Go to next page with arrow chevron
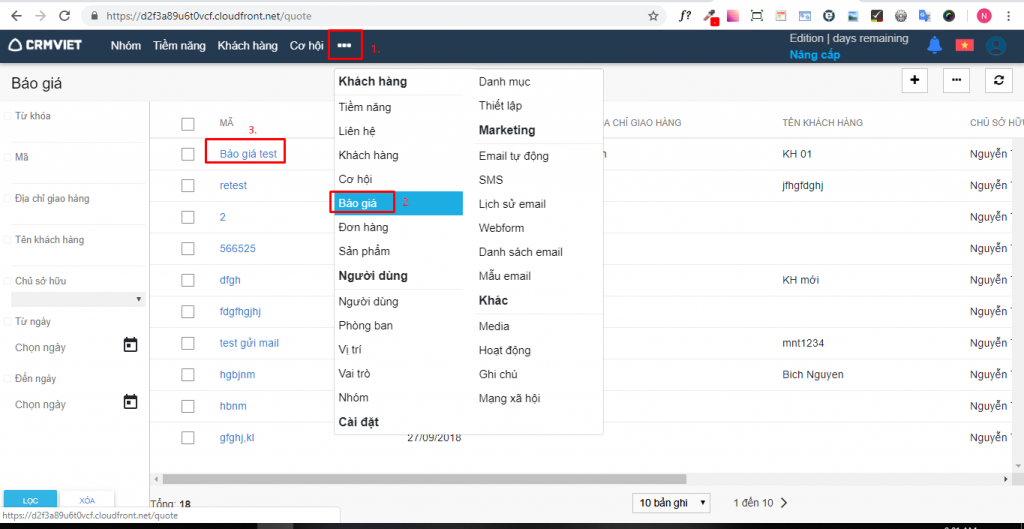Screen dimensions: 1024x529 click(784, 502)
